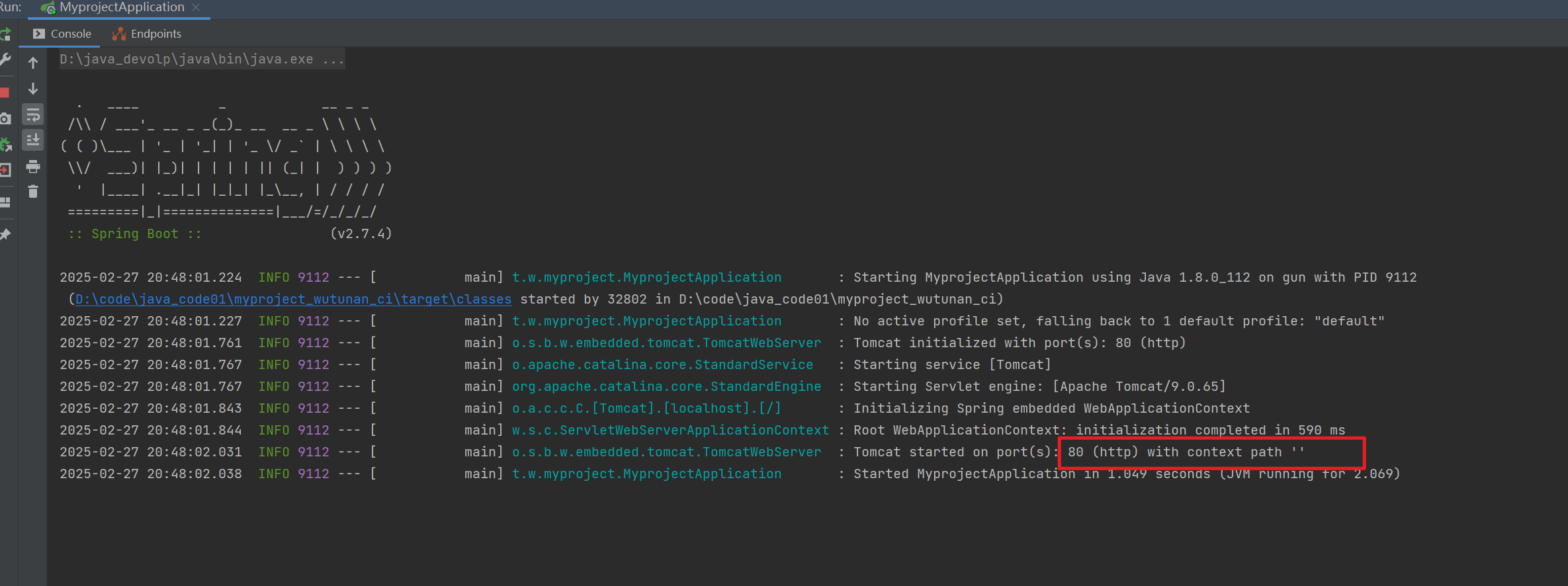Pin the run tab with the pin icon
1568x586 pixels.
coord(5,234)
